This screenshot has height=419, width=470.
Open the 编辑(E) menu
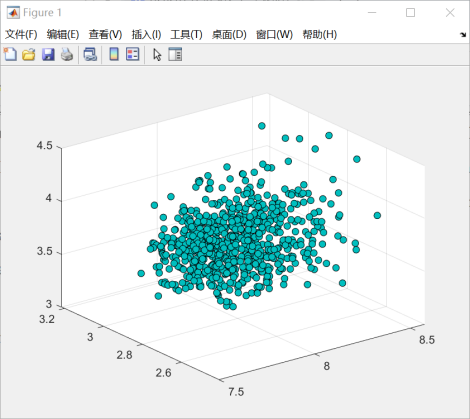coord(63,34)
